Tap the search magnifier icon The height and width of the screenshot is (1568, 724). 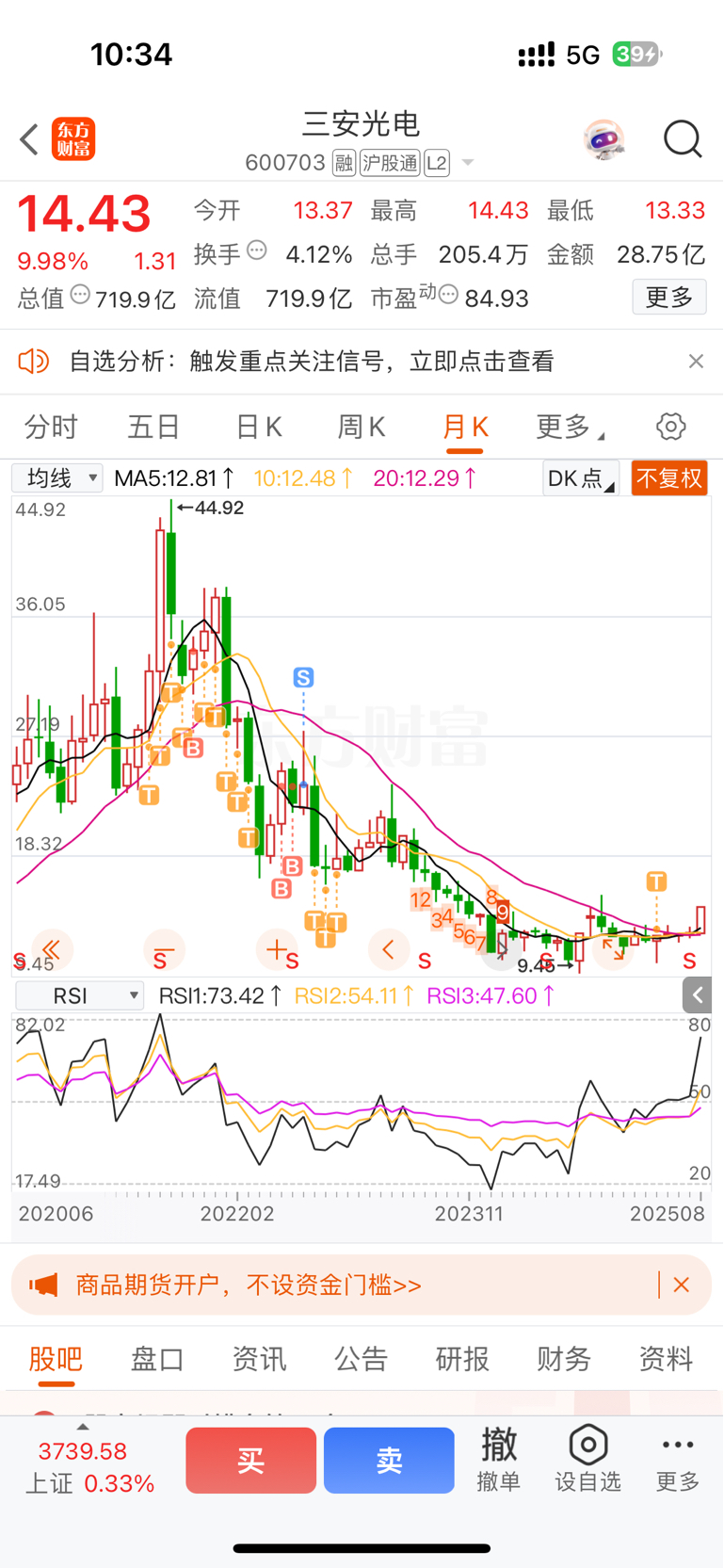coord(683,139)
